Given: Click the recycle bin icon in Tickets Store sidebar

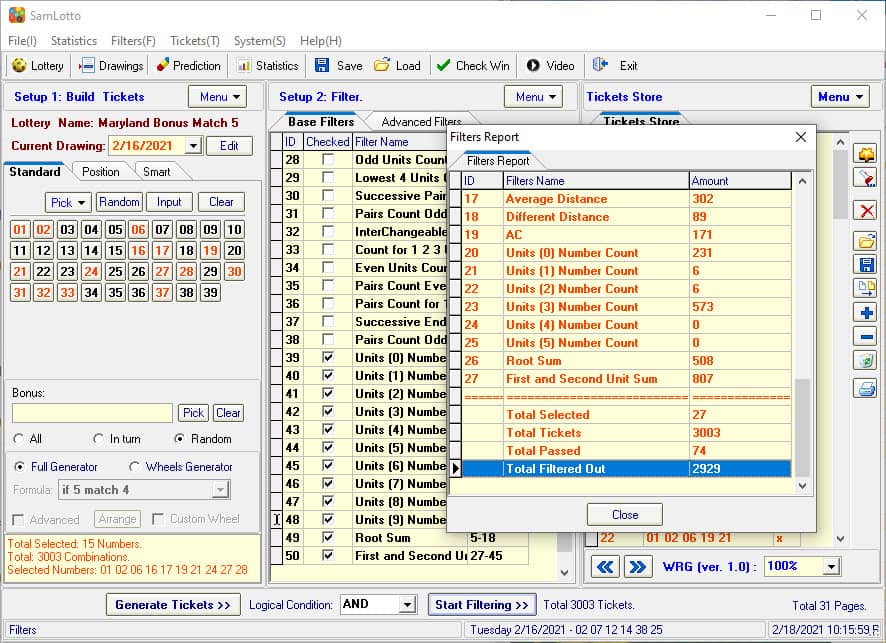Looking at the screenshot, I should (x=866, y=360).
